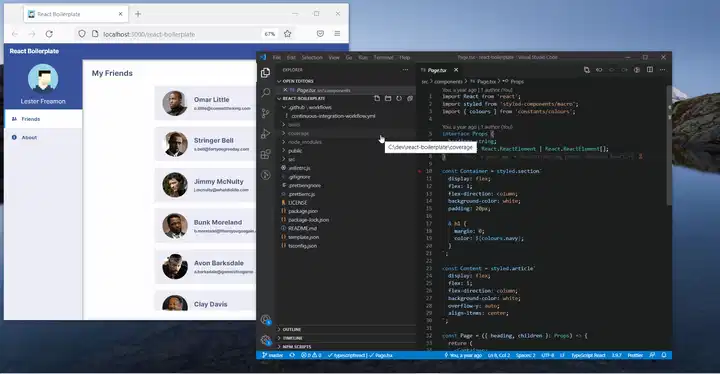Open a new tab in Firefox
Viewport: 720px width, 374px height.
[x=138, y=14]
